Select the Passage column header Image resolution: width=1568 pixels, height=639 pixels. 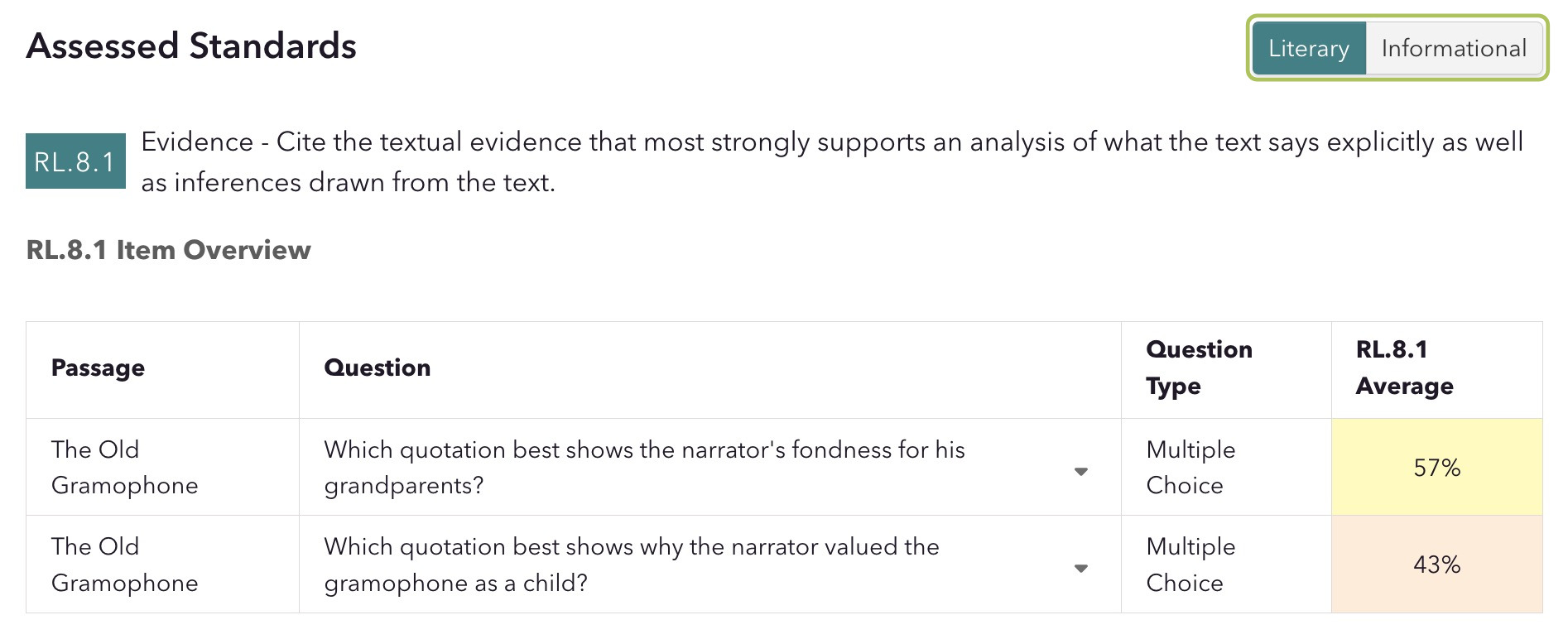98,368
